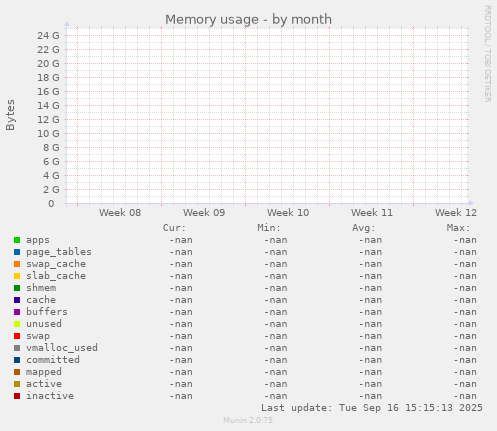Click the dark red inactive swatch

(x=17, y=396)
